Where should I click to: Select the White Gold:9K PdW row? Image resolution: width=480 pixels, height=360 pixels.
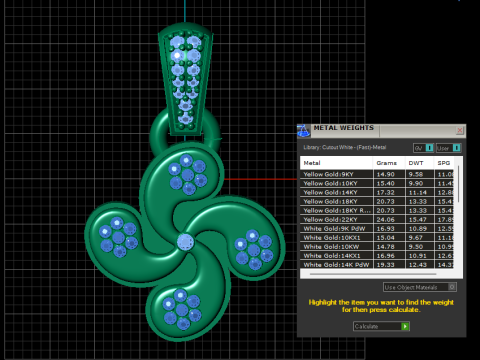(x=377, y=229)
